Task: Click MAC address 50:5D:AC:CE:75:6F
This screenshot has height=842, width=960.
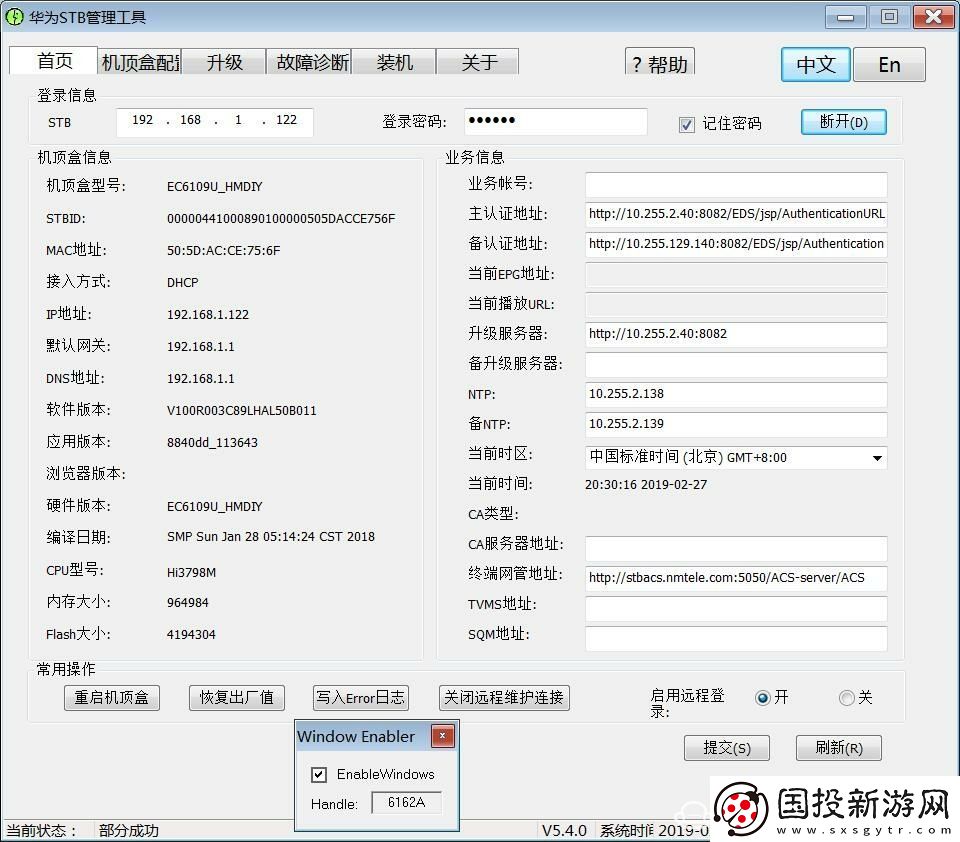Action: coord(223,250)
